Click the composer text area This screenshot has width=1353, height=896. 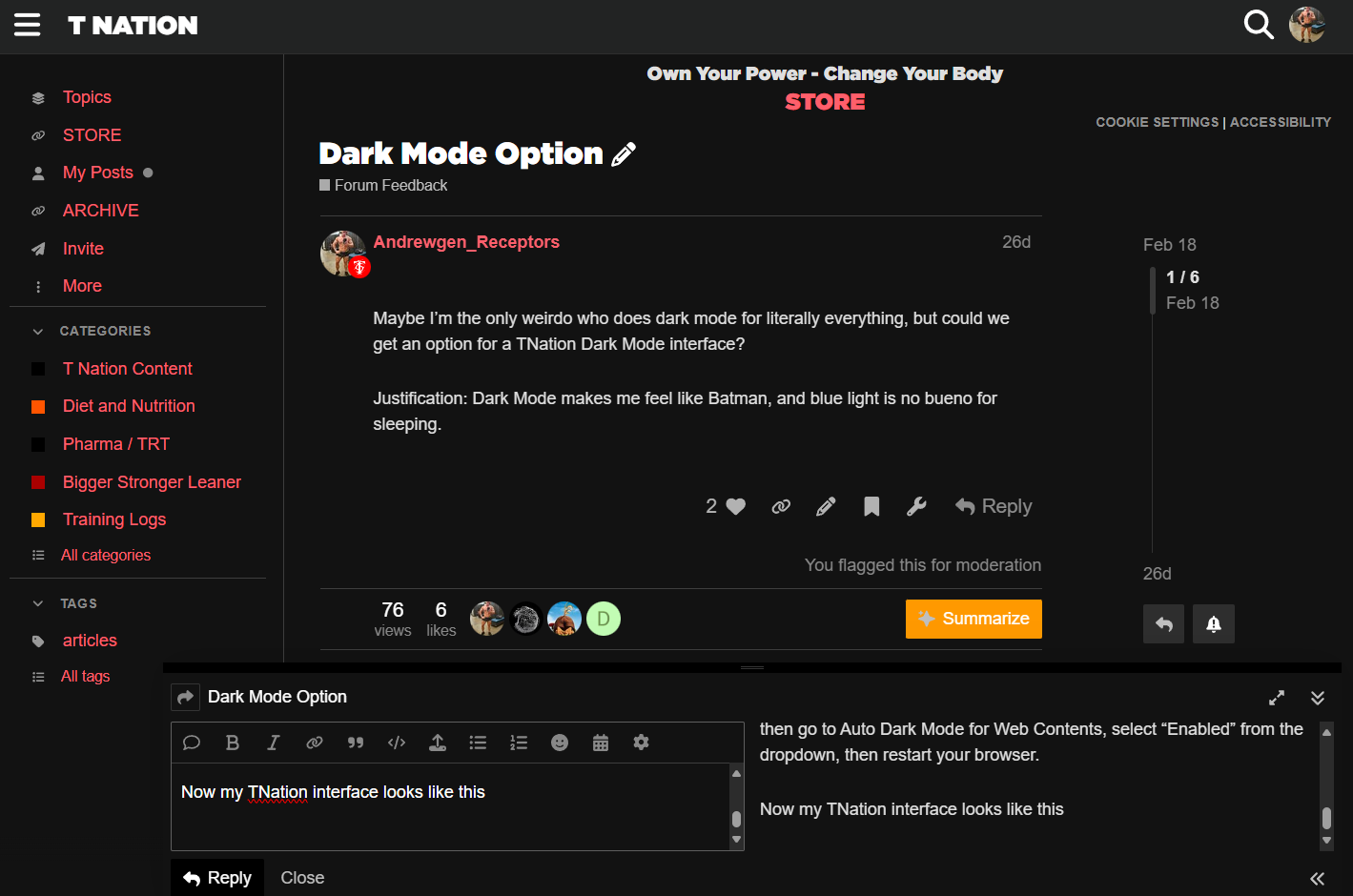pyautogui.click(x=449, y=806)
